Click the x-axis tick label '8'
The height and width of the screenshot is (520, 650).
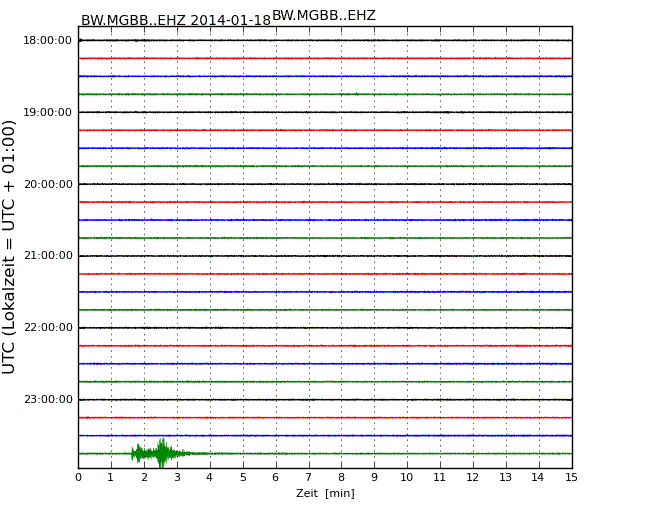click(341, 477)
